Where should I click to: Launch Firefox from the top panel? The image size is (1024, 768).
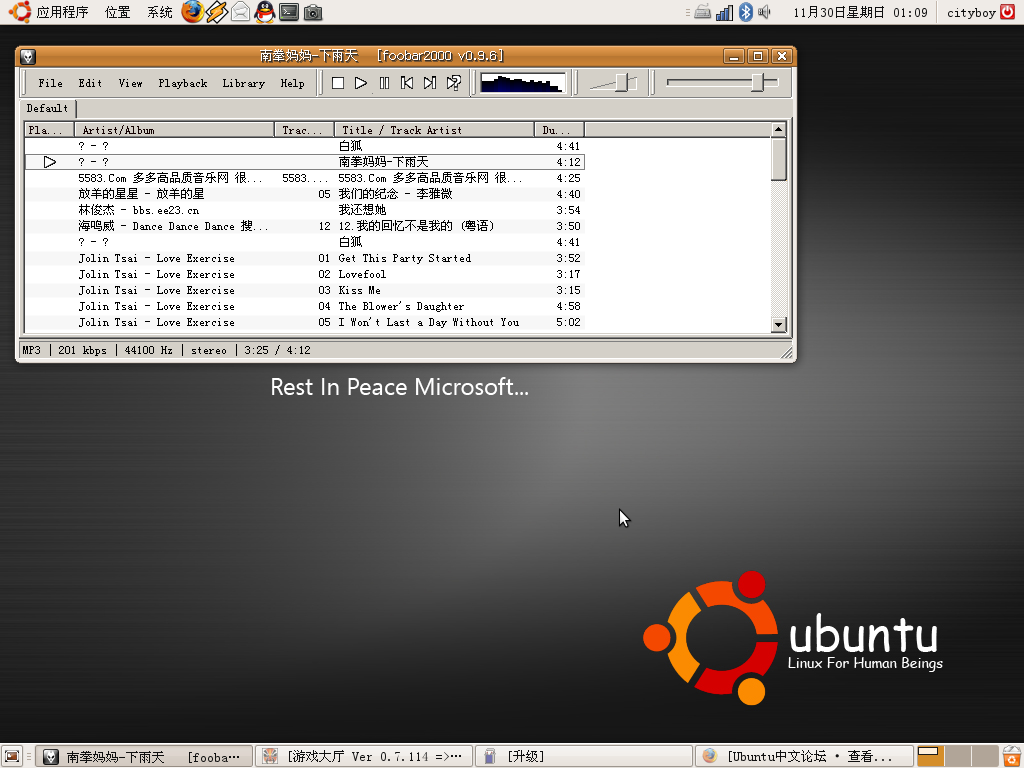(x=192, y=12)
